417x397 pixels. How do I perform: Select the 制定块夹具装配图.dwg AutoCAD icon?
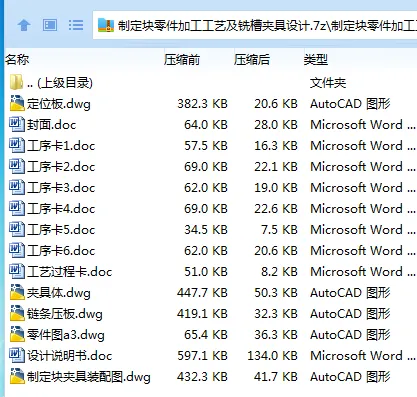tap(17, 376)
